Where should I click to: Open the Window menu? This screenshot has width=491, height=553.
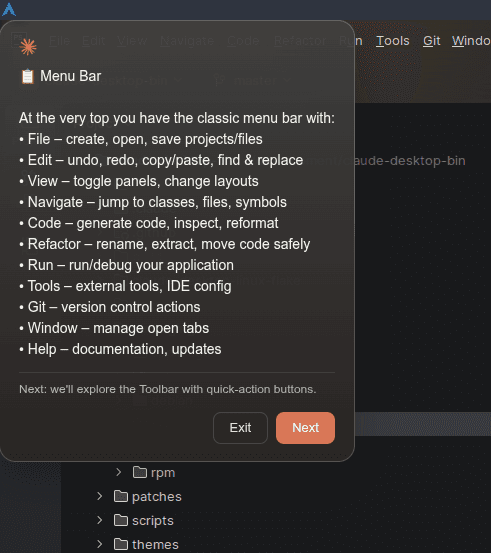(471, 41)
